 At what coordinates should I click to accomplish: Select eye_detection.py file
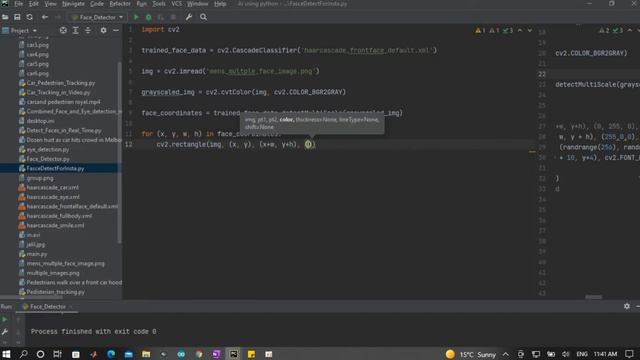[48, 149]
